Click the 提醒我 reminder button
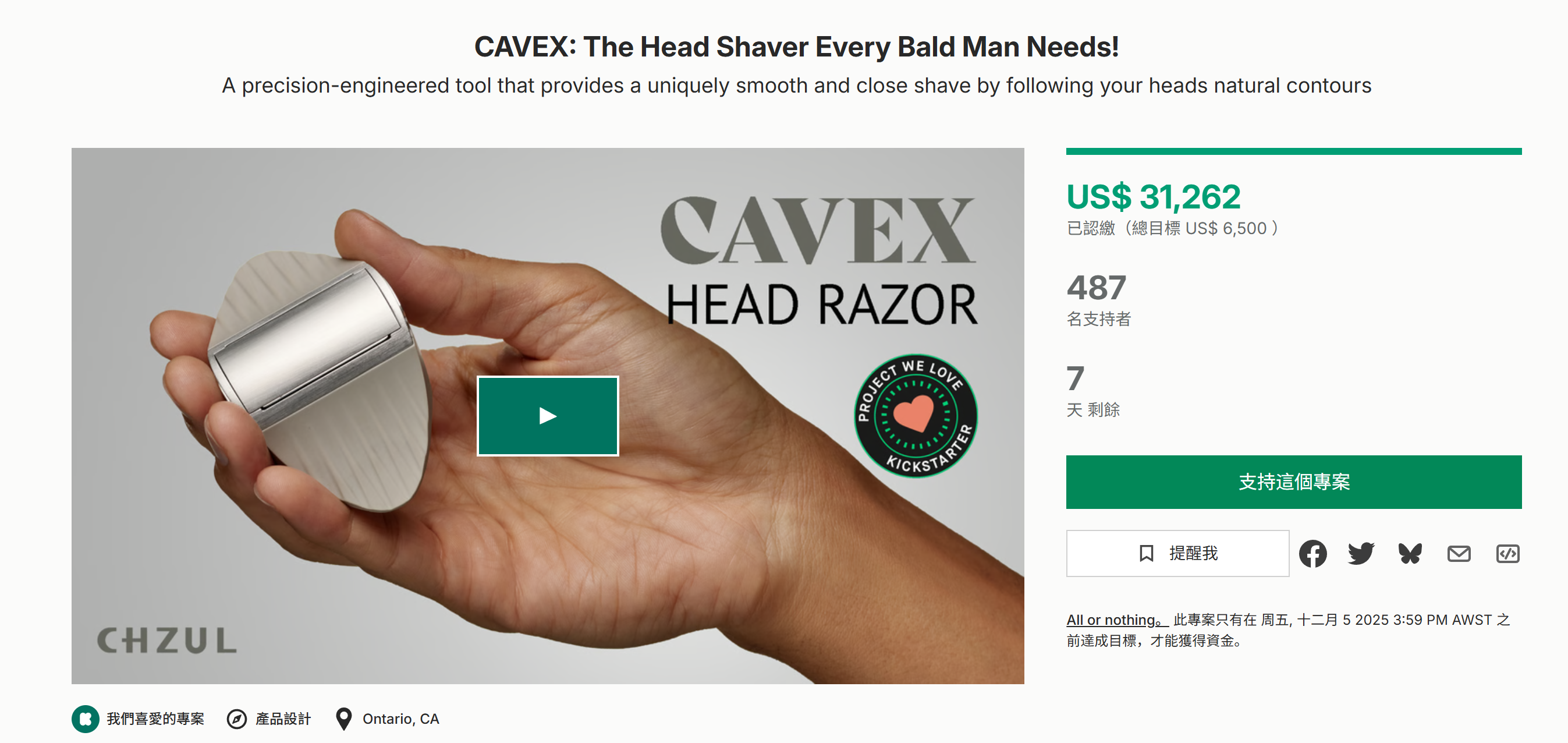 click(1177, 553)
